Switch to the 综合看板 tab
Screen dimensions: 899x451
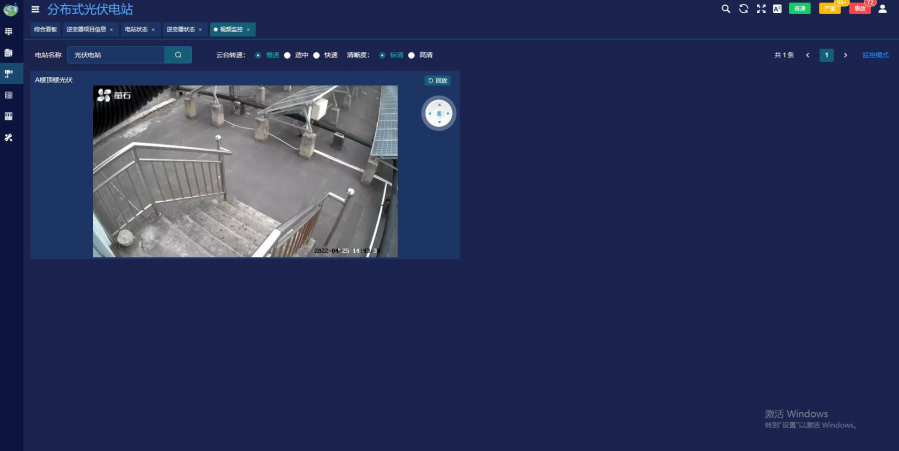pyautogui.click(x=45, y=29)
